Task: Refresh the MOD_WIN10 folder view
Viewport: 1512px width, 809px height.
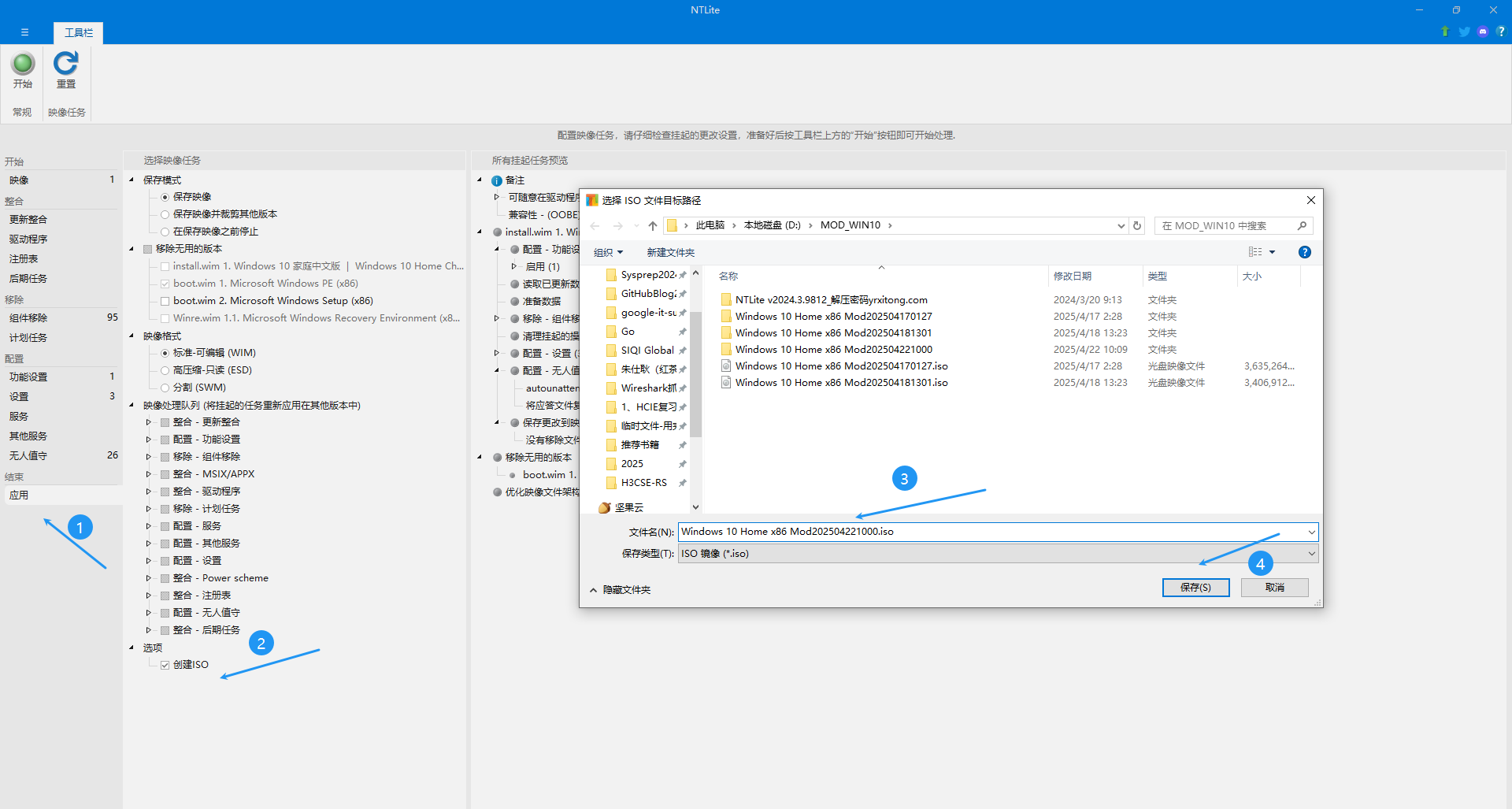Action: tap(1137, 226)
